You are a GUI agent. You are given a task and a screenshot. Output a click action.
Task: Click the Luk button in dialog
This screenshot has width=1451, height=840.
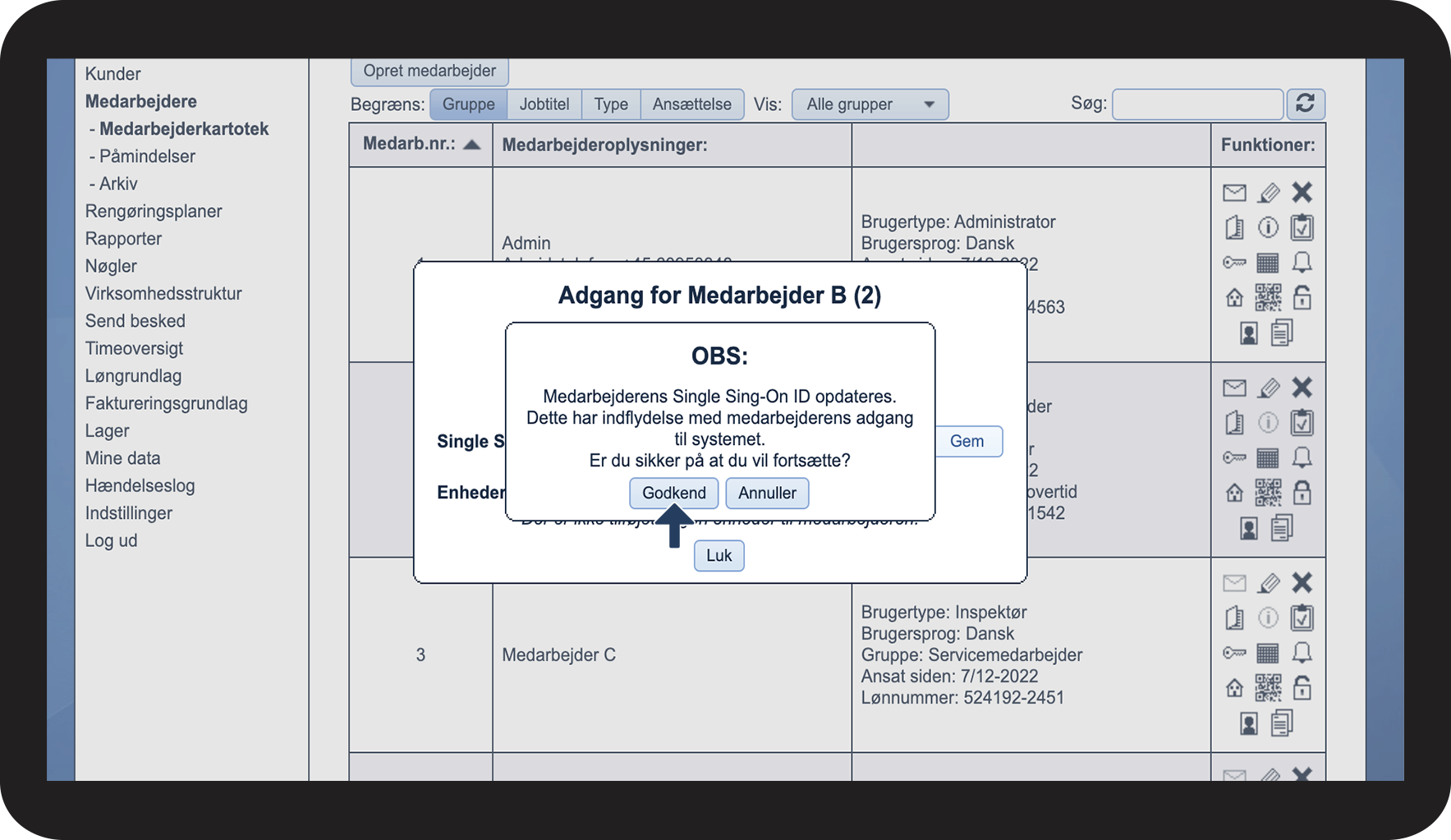click(719, 556)
